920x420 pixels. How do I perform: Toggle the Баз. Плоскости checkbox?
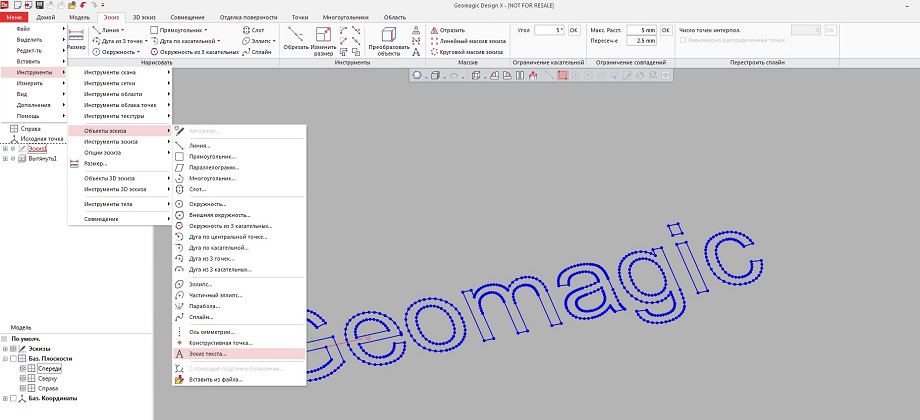click(13, 358)
